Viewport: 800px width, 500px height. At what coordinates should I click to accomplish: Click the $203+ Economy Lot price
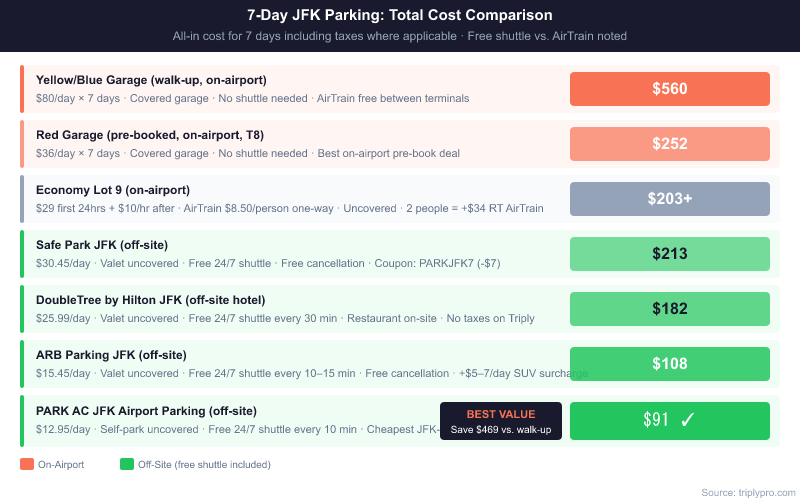click(x=669, y=199)
